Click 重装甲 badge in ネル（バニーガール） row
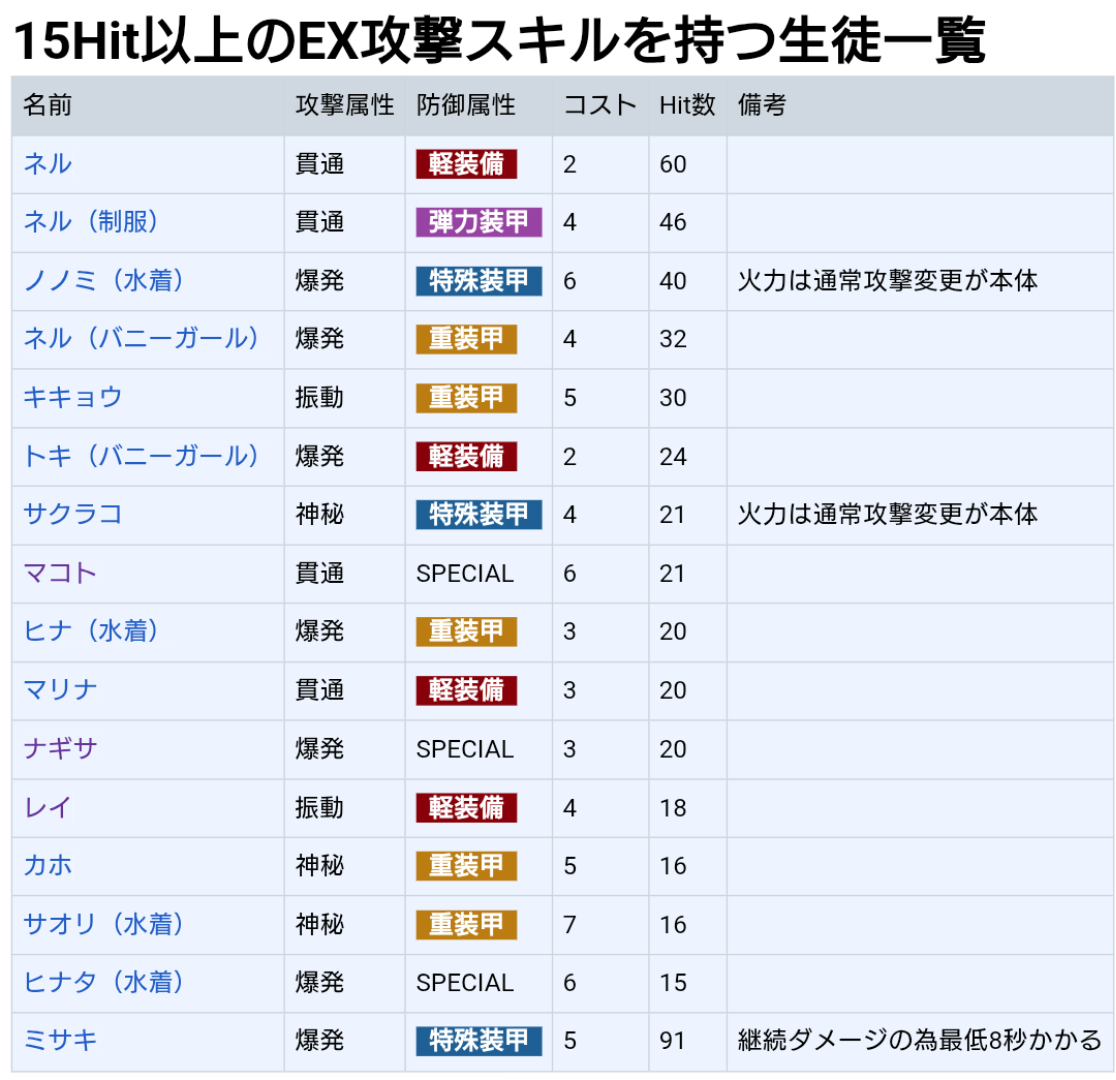 466,339
